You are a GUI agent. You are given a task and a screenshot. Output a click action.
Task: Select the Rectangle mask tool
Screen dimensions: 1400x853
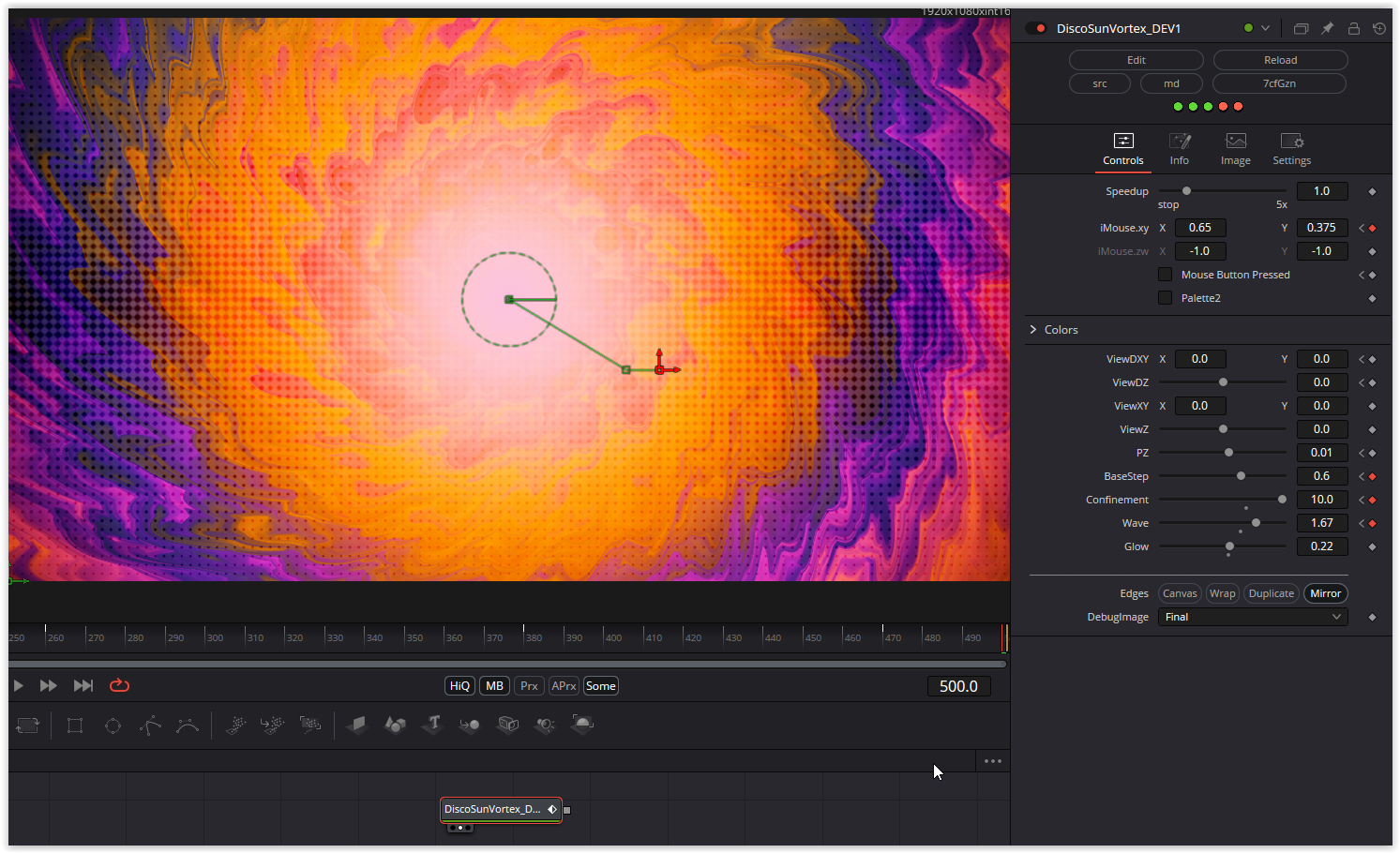coord(75,725)
